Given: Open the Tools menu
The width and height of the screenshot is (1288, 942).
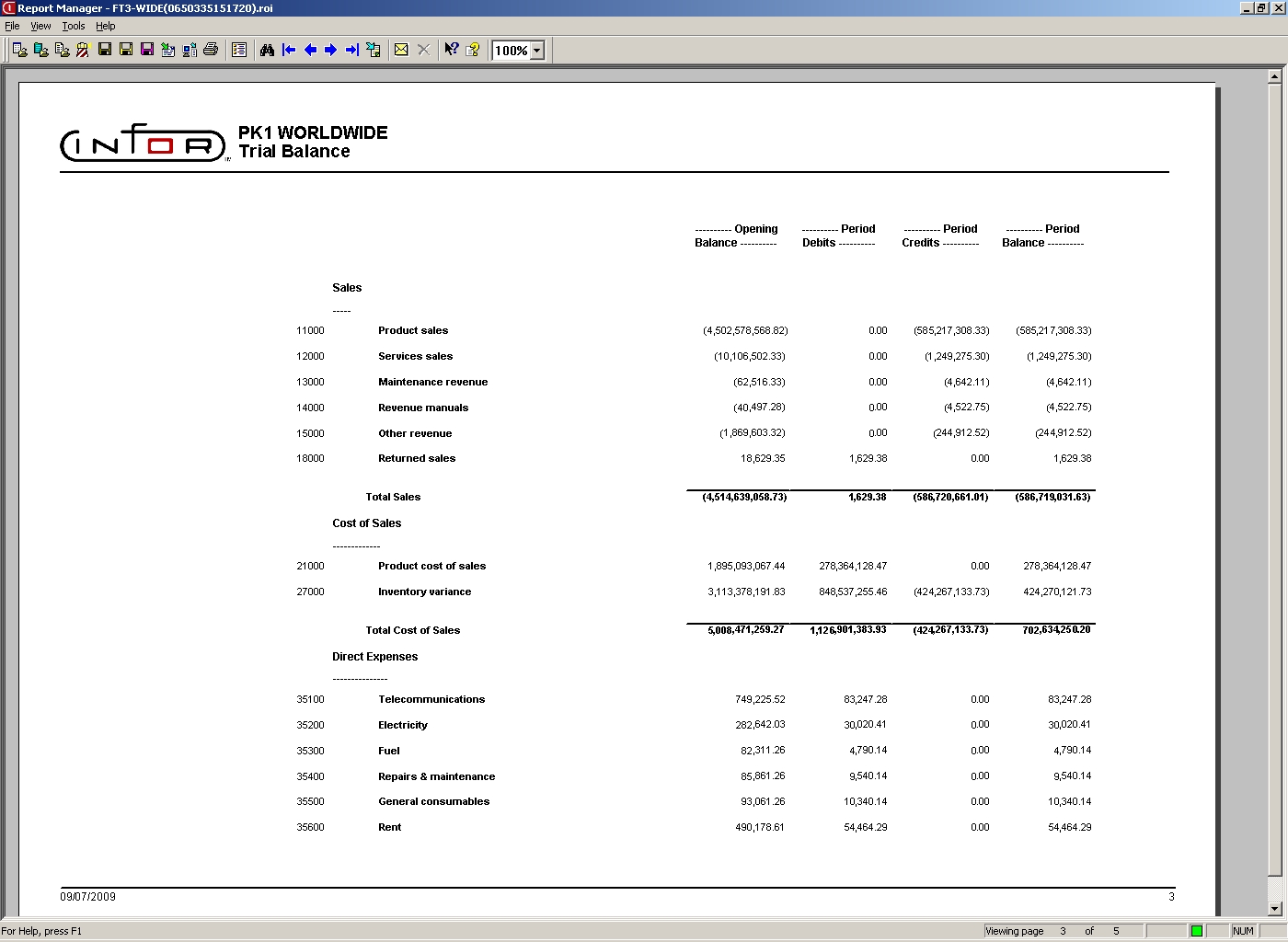Looking at the screenshot, I should tap(74, 26).
